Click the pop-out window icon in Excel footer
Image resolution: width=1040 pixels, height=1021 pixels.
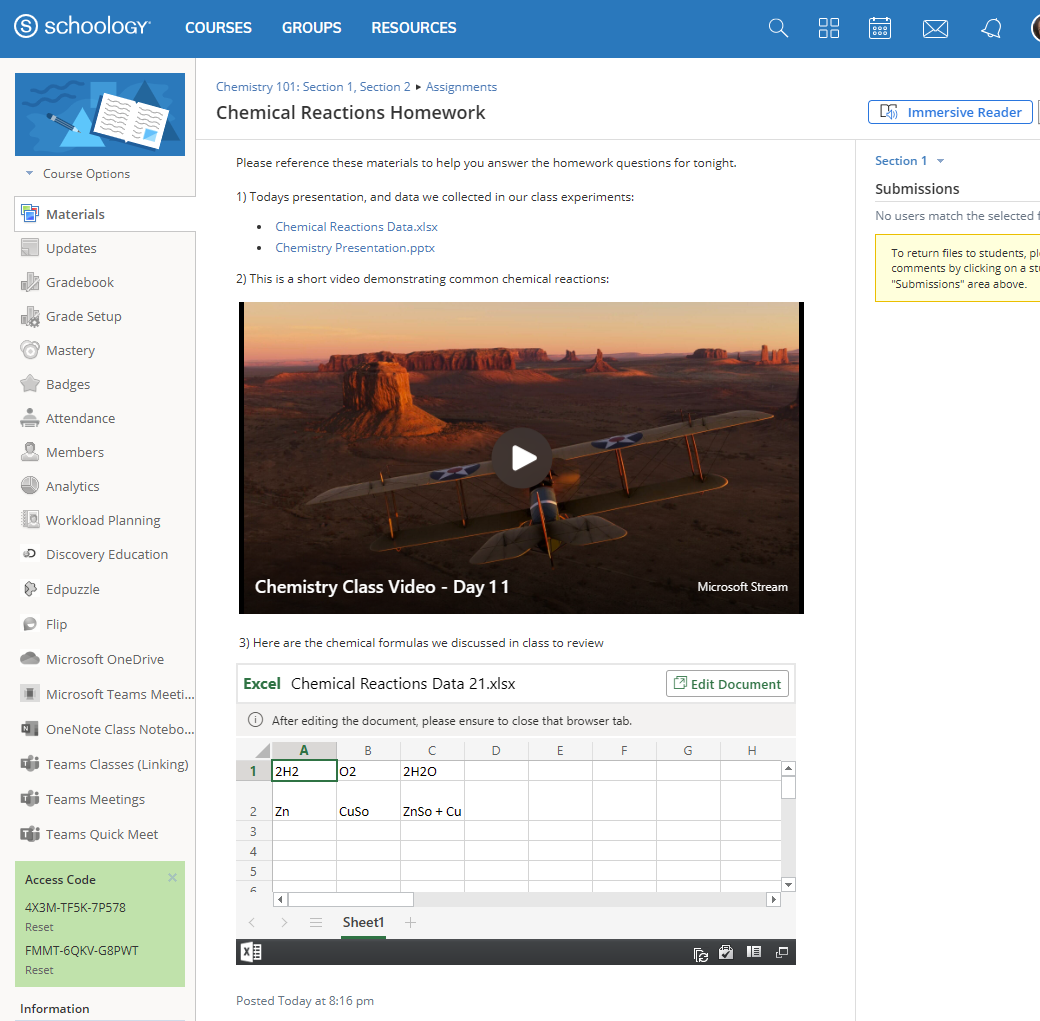(x=782, y=952)
